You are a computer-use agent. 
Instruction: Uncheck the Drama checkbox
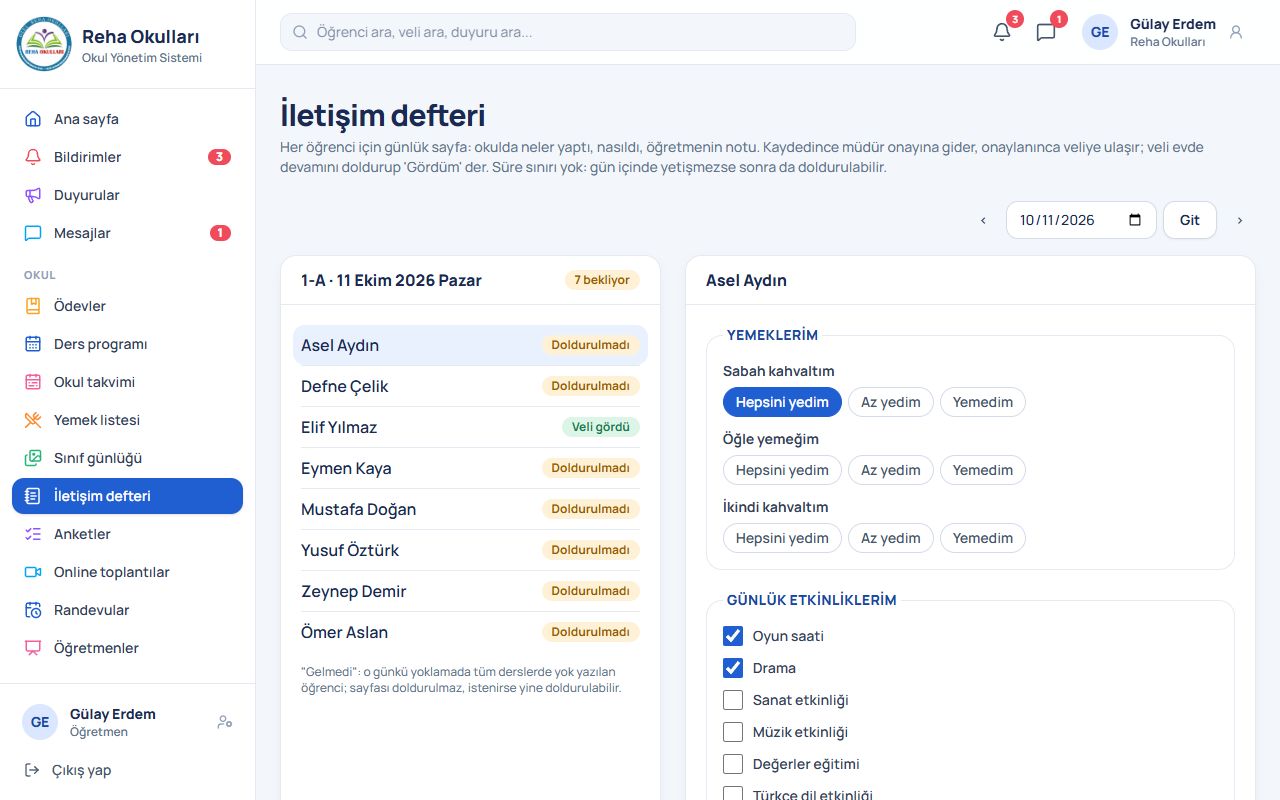(x=733, y=668)
